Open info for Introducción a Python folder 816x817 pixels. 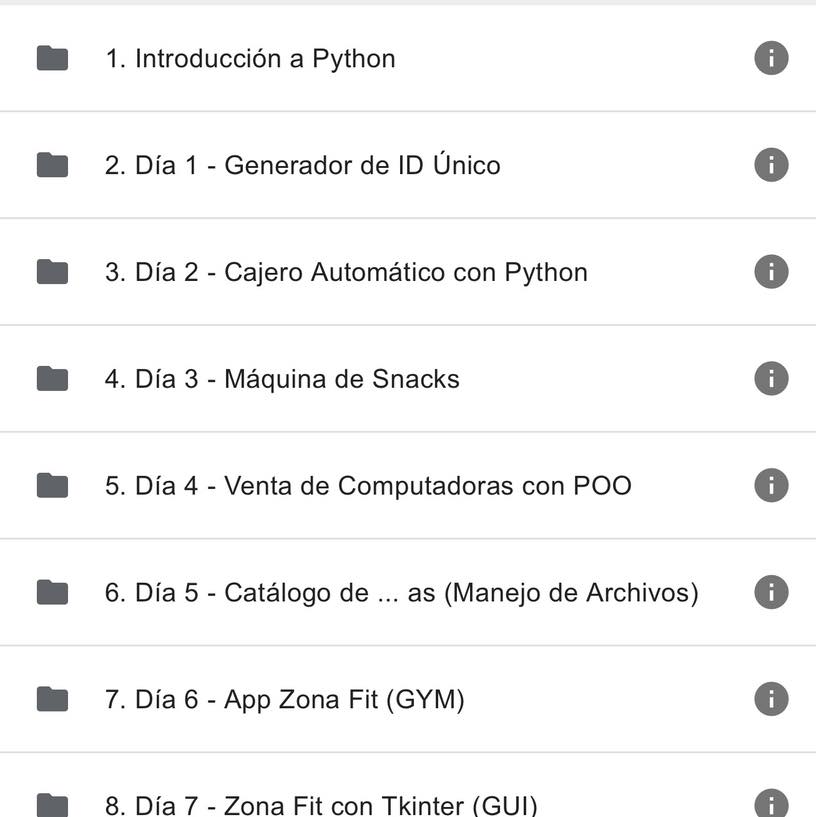[771, 58]
